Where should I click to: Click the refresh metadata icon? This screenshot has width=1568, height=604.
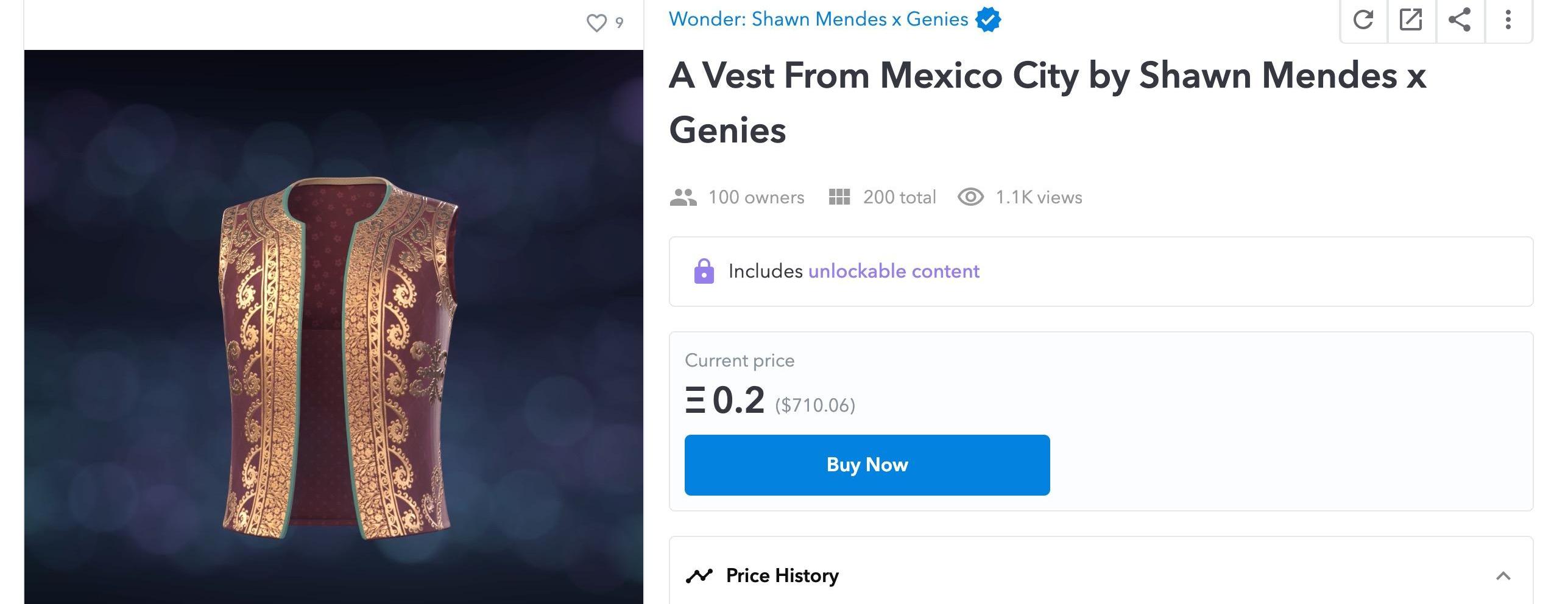1363,20
